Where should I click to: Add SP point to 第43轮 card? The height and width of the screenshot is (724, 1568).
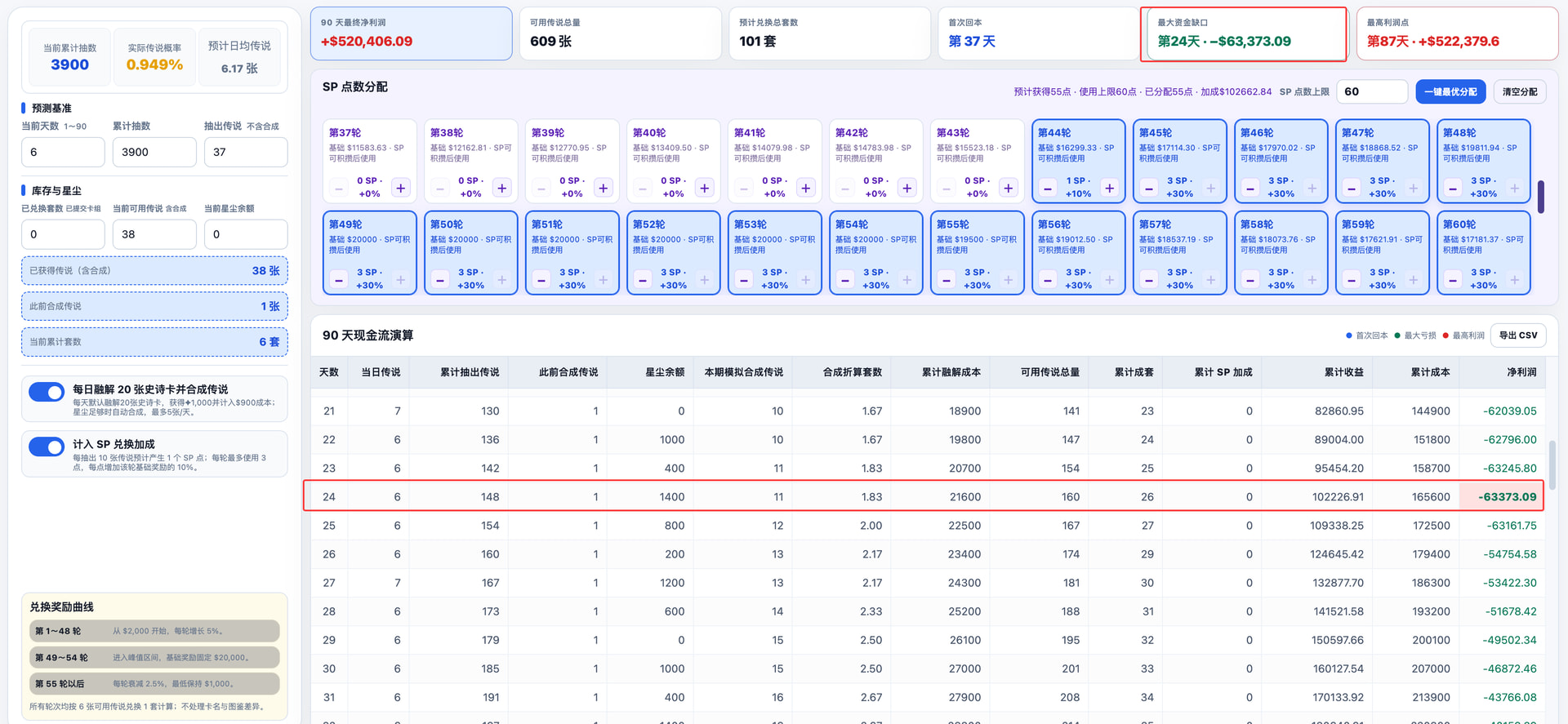click(x=1009, y=188)
